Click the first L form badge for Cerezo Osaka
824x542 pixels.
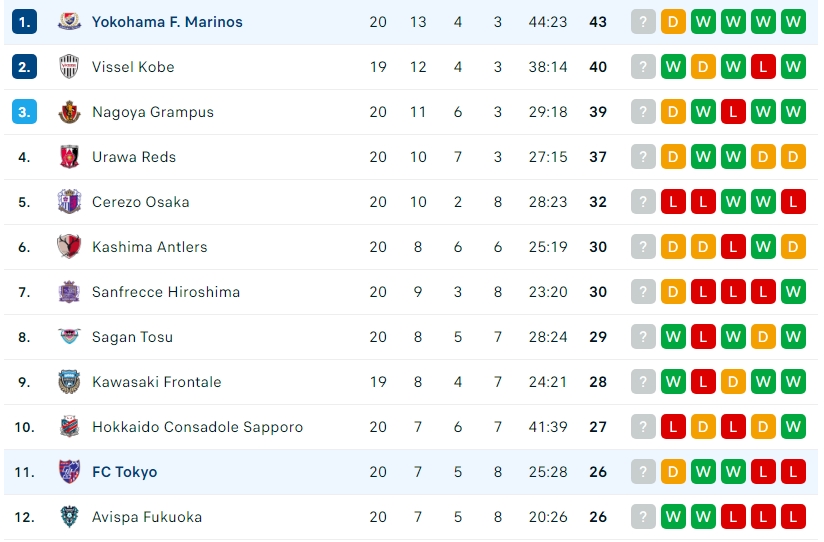(x=673, y=202)
